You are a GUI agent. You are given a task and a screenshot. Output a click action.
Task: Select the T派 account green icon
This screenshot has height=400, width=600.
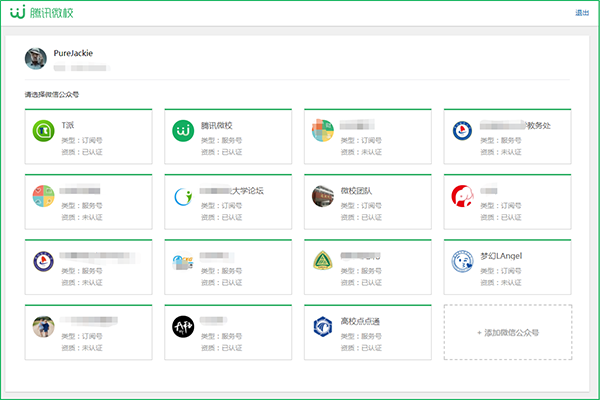tap(43, 131)
